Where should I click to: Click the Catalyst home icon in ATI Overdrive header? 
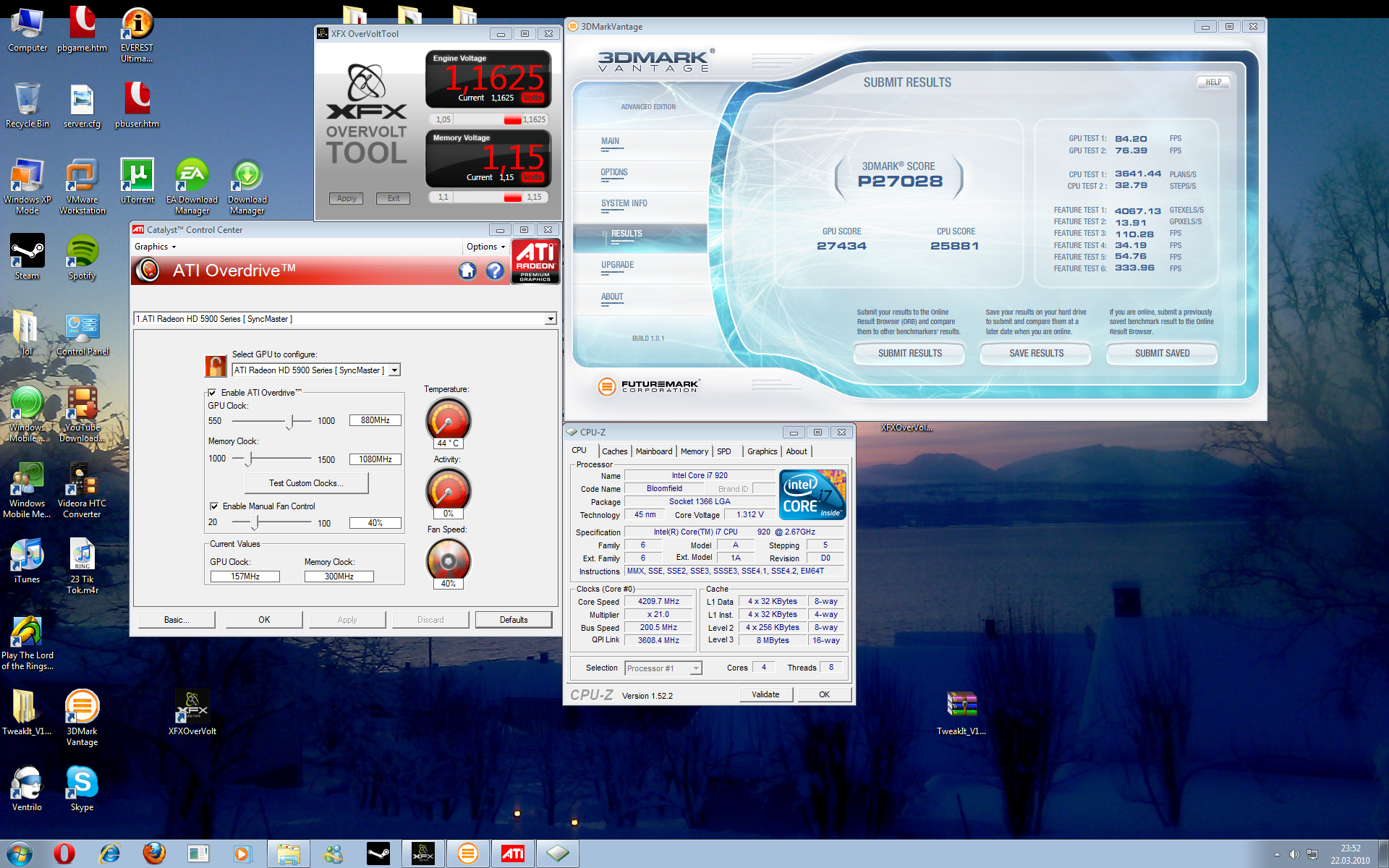tap(467, 271)
